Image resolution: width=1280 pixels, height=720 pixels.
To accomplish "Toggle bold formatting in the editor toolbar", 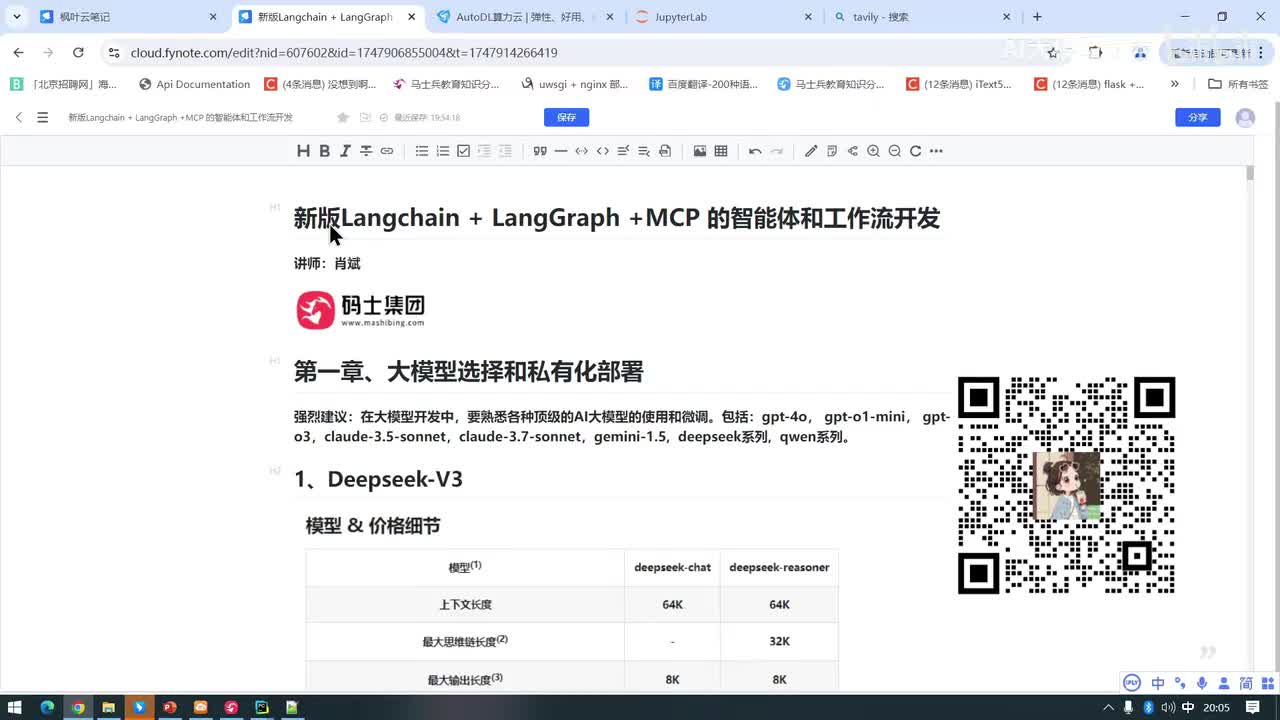I will 324,151.
